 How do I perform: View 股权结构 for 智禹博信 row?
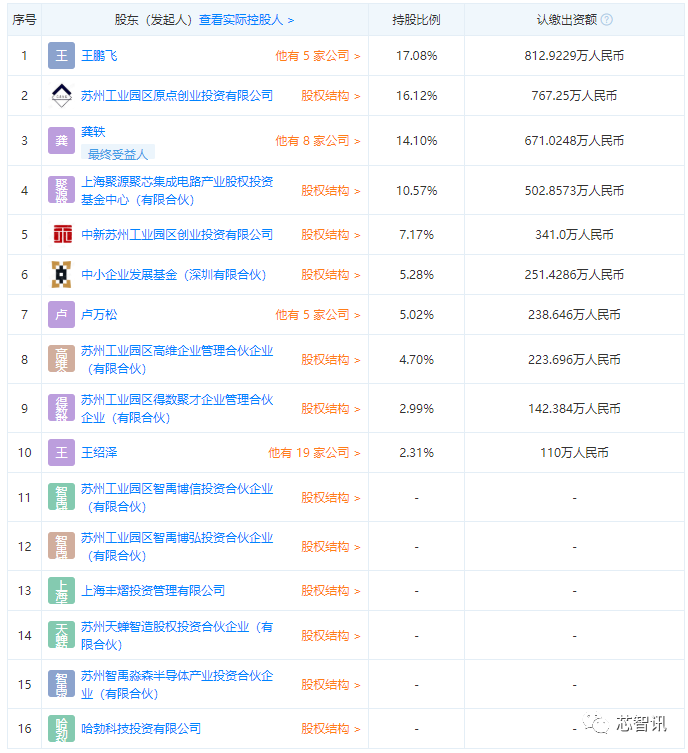click(x=331, y=498)
